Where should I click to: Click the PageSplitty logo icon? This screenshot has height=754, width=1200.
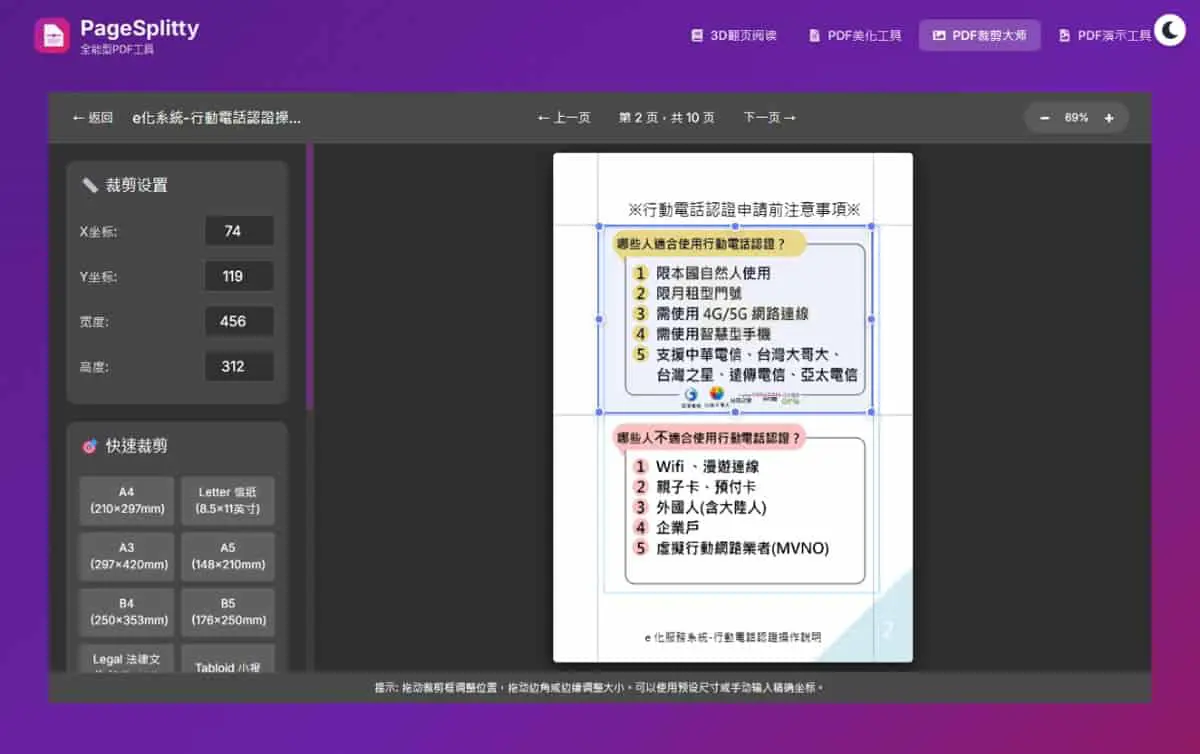[52, 35]
